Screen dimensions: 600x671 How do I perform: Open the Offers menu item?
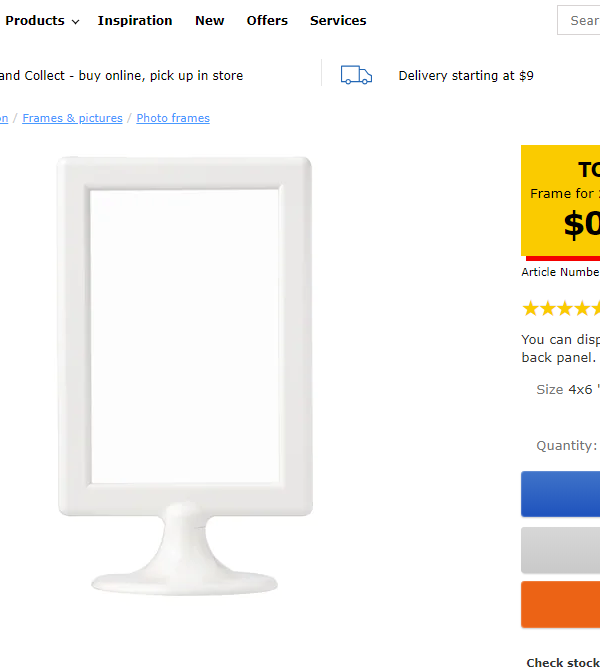point(267,20)
